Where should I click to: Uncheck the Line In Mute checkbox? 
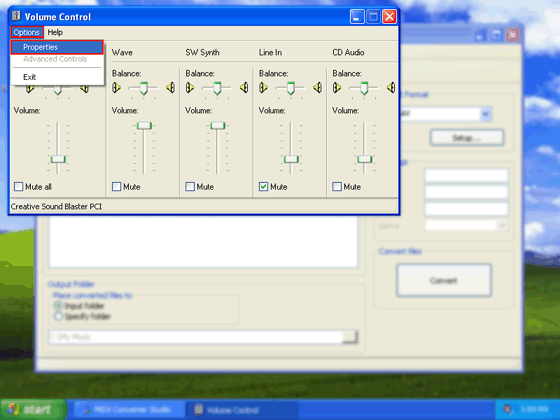tap(264, 186)
